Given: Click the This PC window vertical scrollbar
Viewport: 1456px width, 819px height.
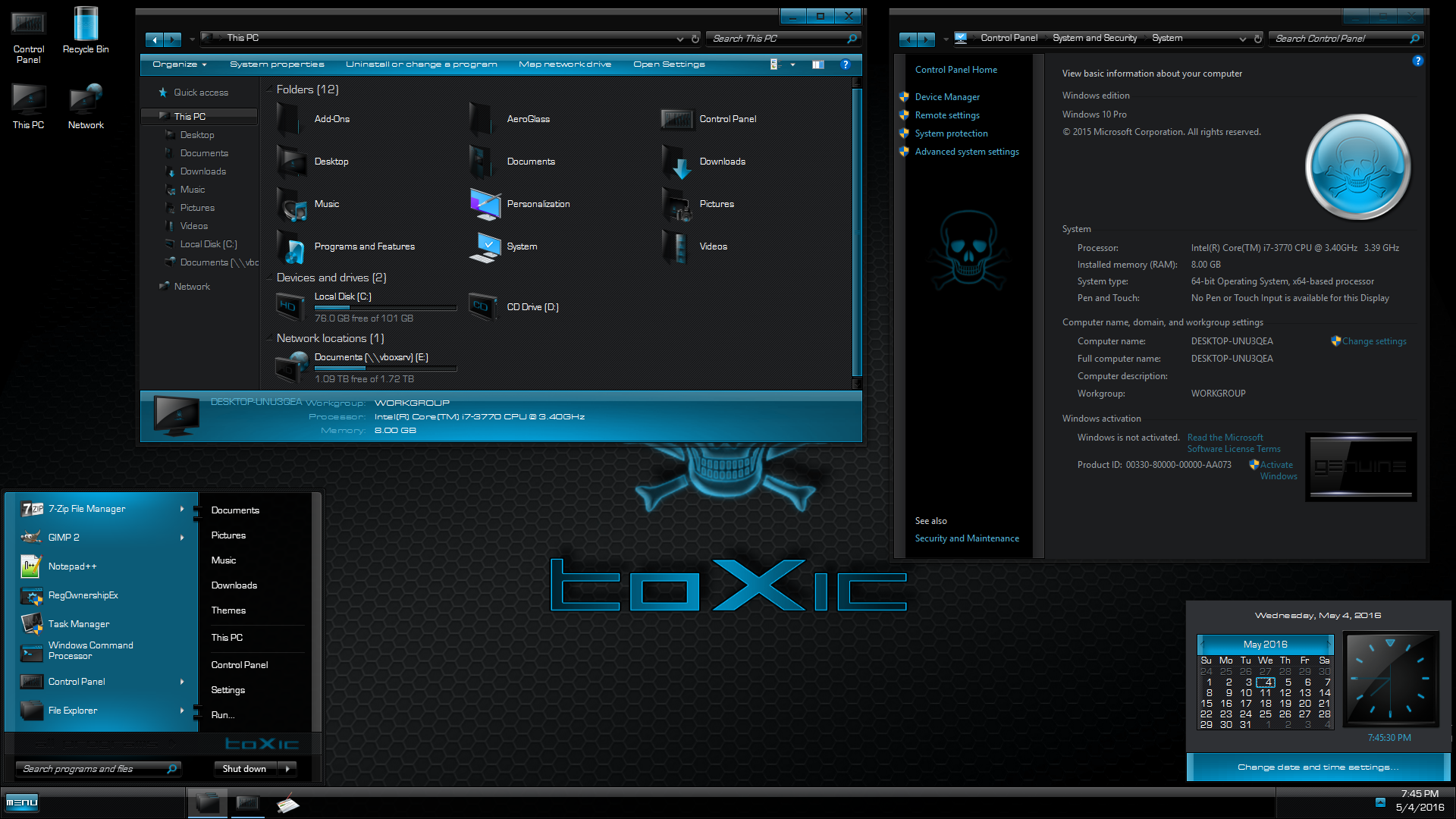Looking at the screenshot, I should click(857, 231).
